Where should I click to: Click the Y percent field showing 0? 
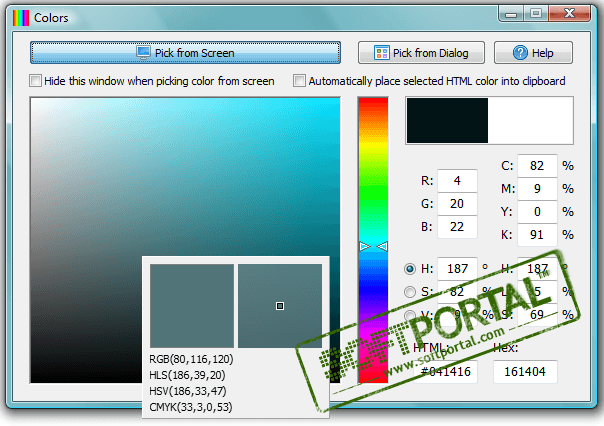coord(537,212)
